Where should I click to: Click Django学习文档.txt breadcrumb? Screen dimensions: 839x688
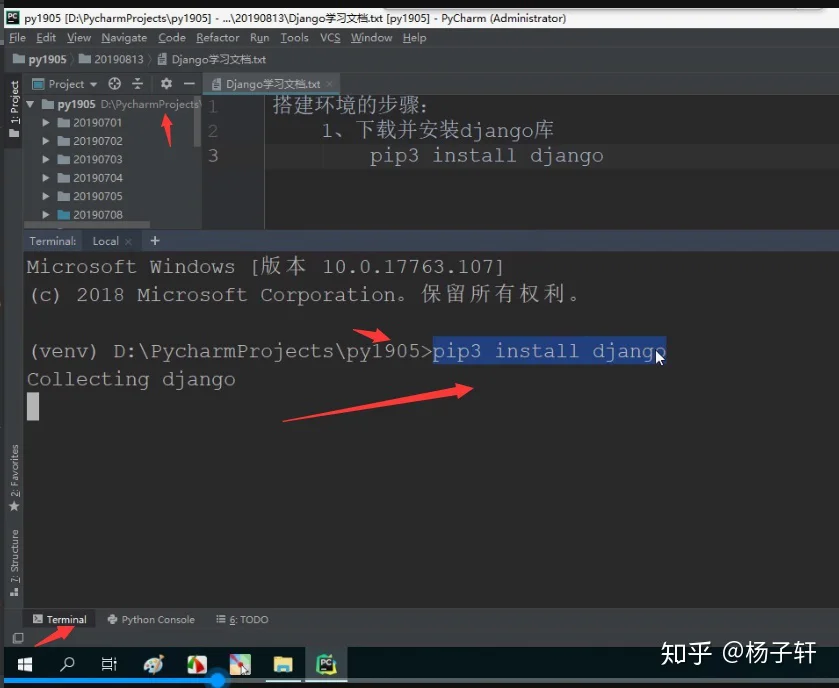[x=212, y=59]
